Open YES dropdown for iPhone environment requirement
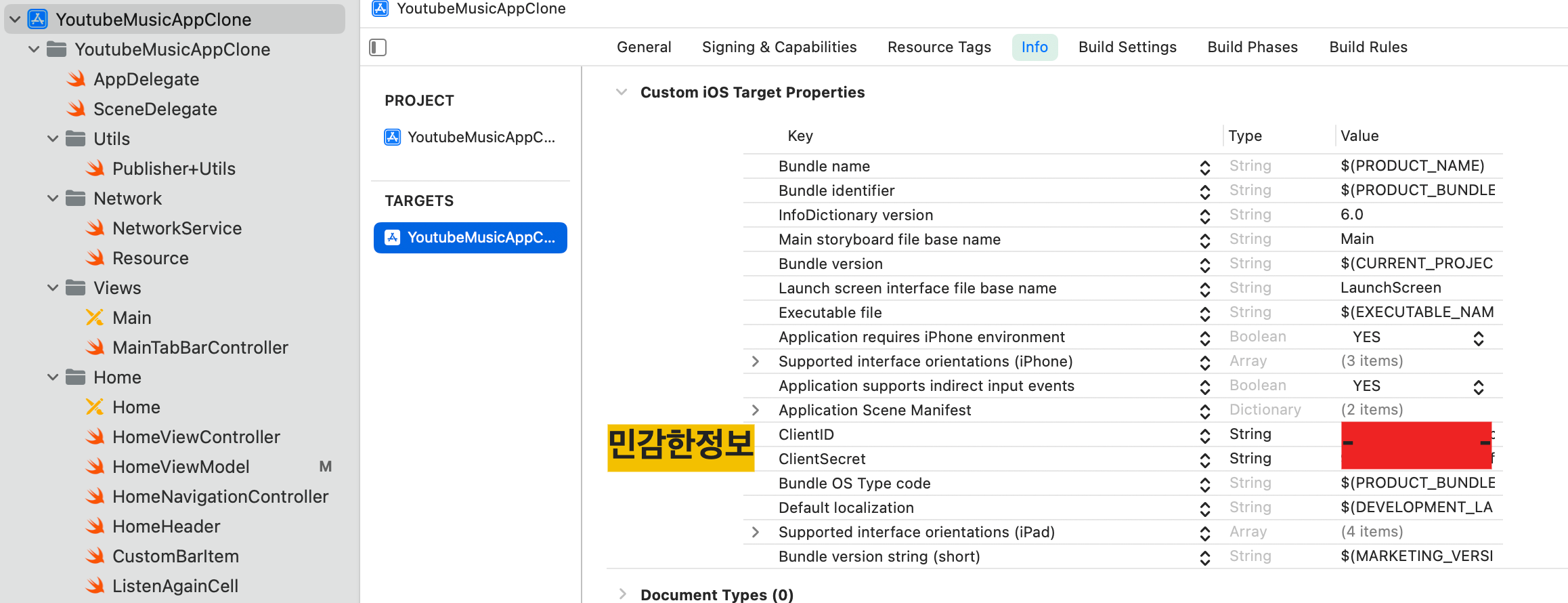This screenshot has height=603, width=1568. (1479, 338)
